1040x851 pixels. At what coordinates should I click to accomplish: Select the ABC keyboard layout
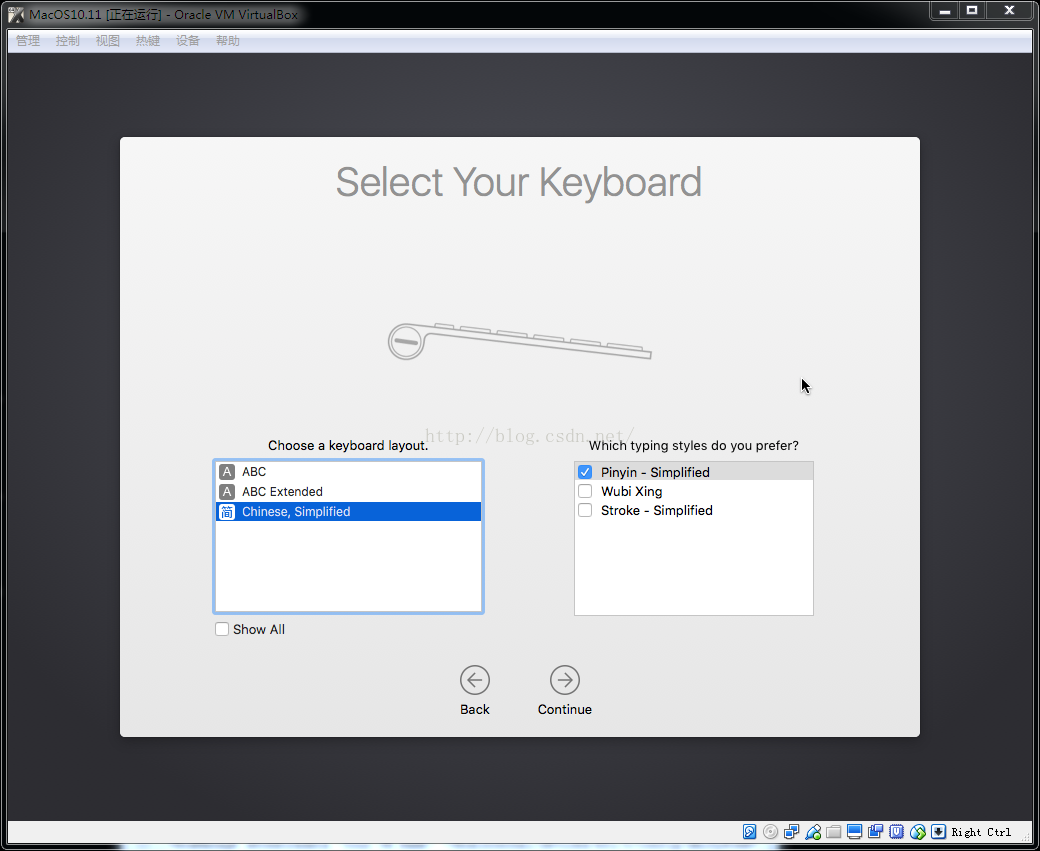[x=348, y=472]
